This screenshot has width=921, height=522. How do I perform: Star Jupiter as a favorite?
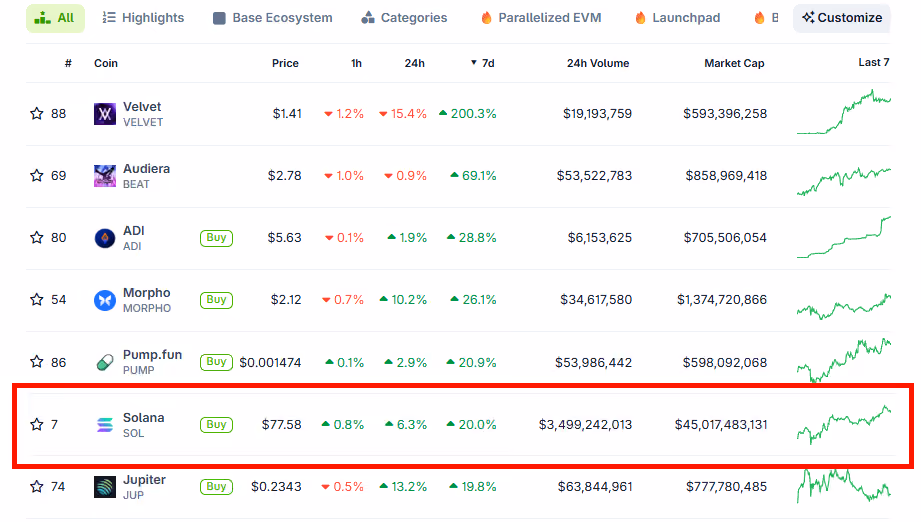(36, 486)
